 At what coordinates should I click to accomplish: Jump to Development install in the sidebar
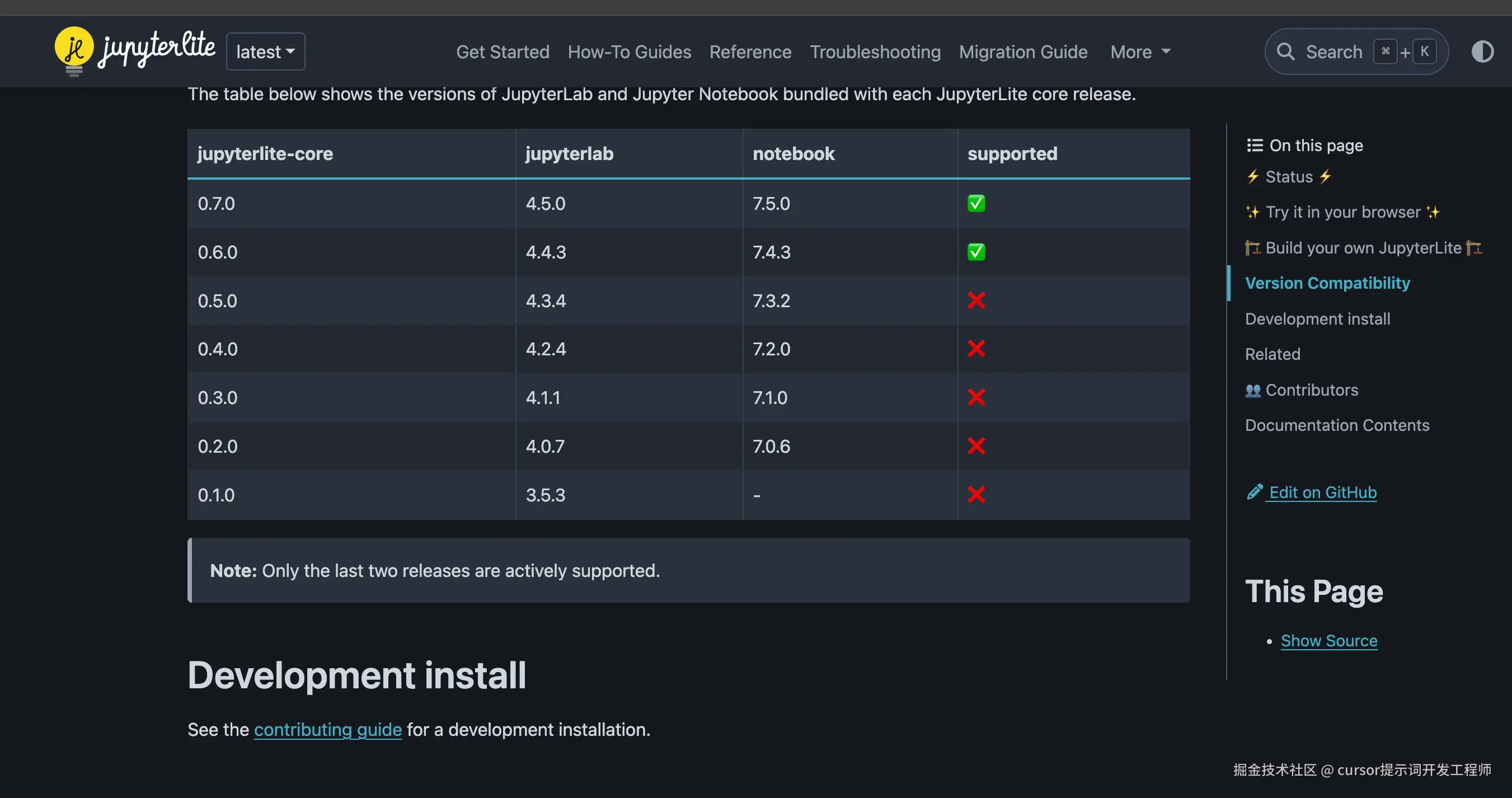(x=1317, y=318)
